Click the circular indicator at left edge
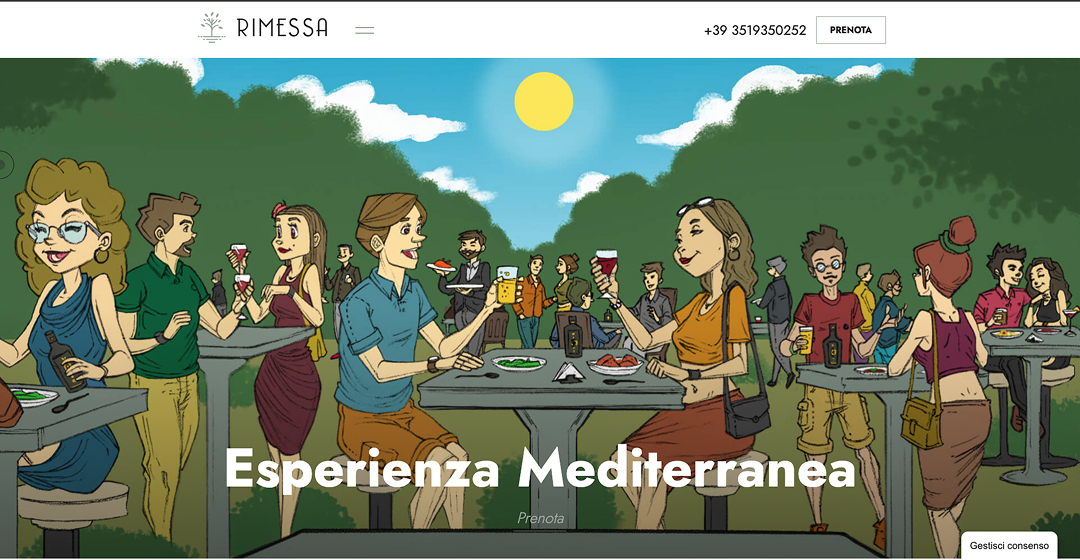This screenshot has width=1080, height=560. point(6,165)
